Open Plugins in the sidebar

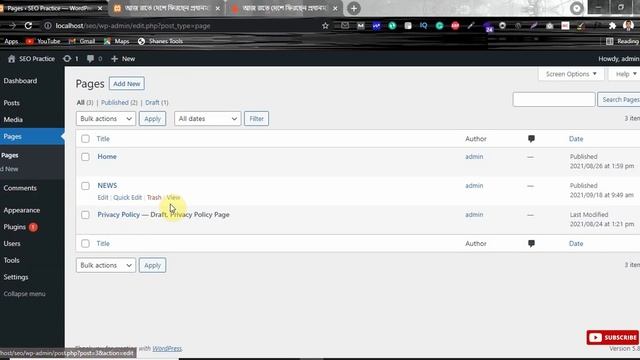[15, 227]
